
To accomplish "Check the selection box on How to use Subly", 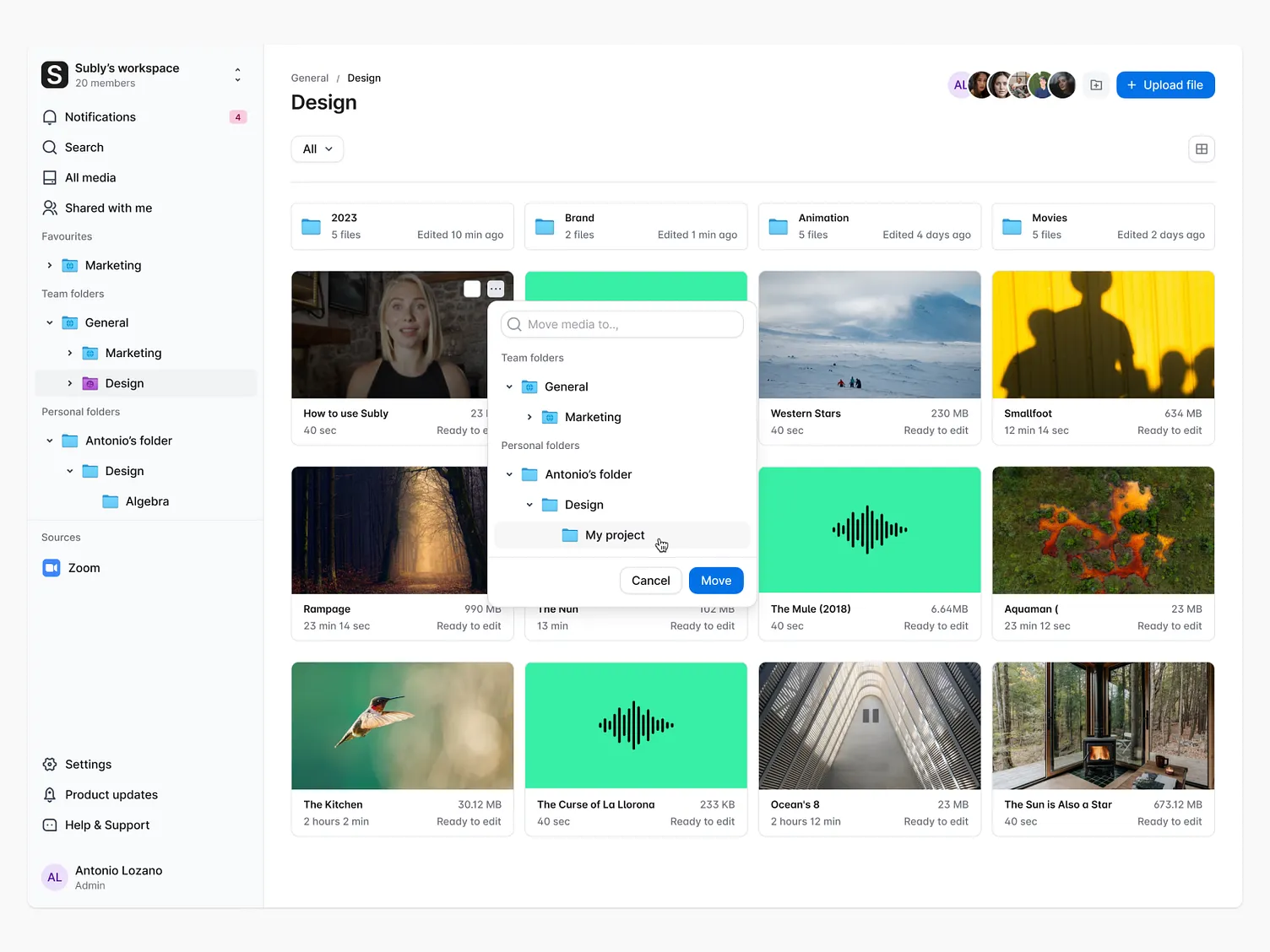I will click(472, 288).
